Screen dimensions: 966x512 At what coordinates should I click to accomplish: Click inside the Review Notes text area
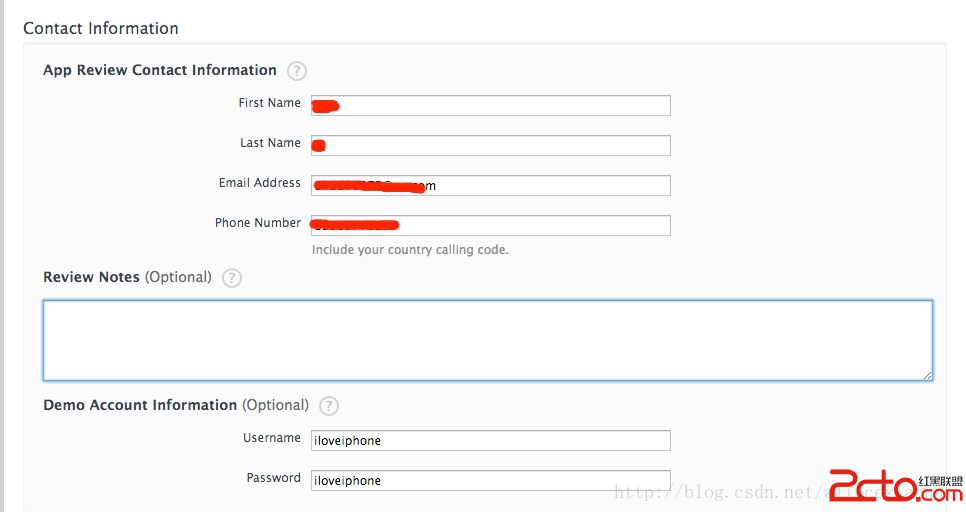pyautogui.click(x=487, y=340)
